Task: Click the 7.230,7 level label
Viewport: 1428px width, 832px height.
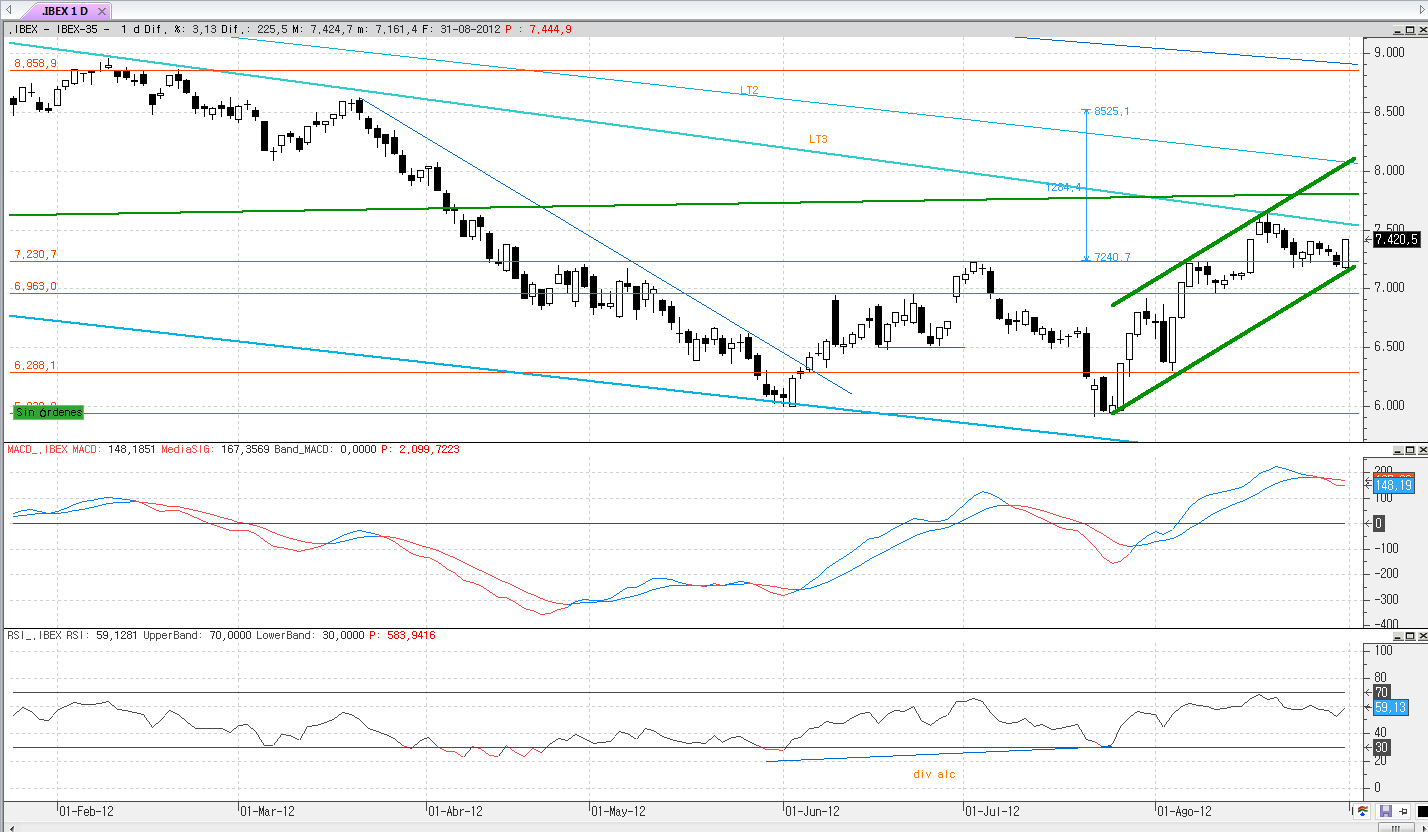Action: [35, 254]
